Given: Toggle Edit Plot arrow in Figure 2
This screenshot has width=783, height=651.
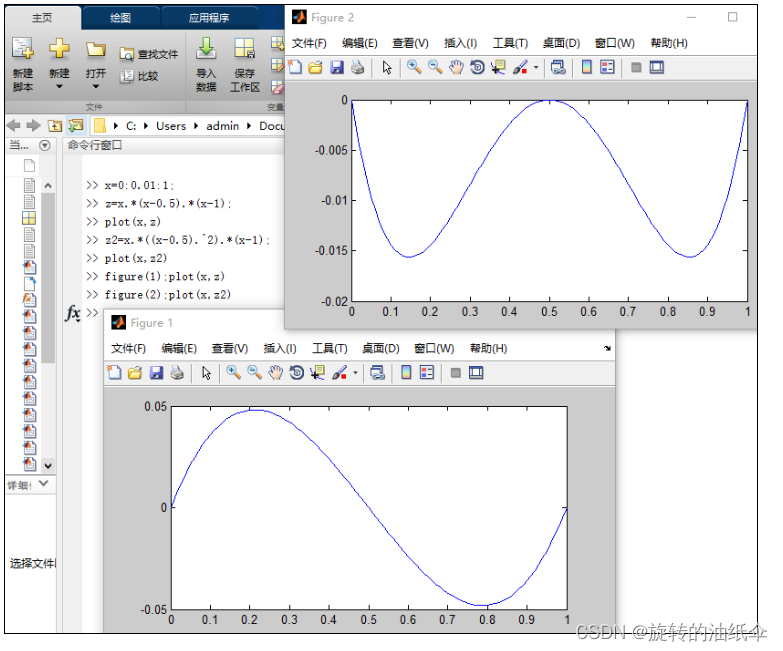Looking at the screenshot, I should pyautogui.click(x=387, y=67).
